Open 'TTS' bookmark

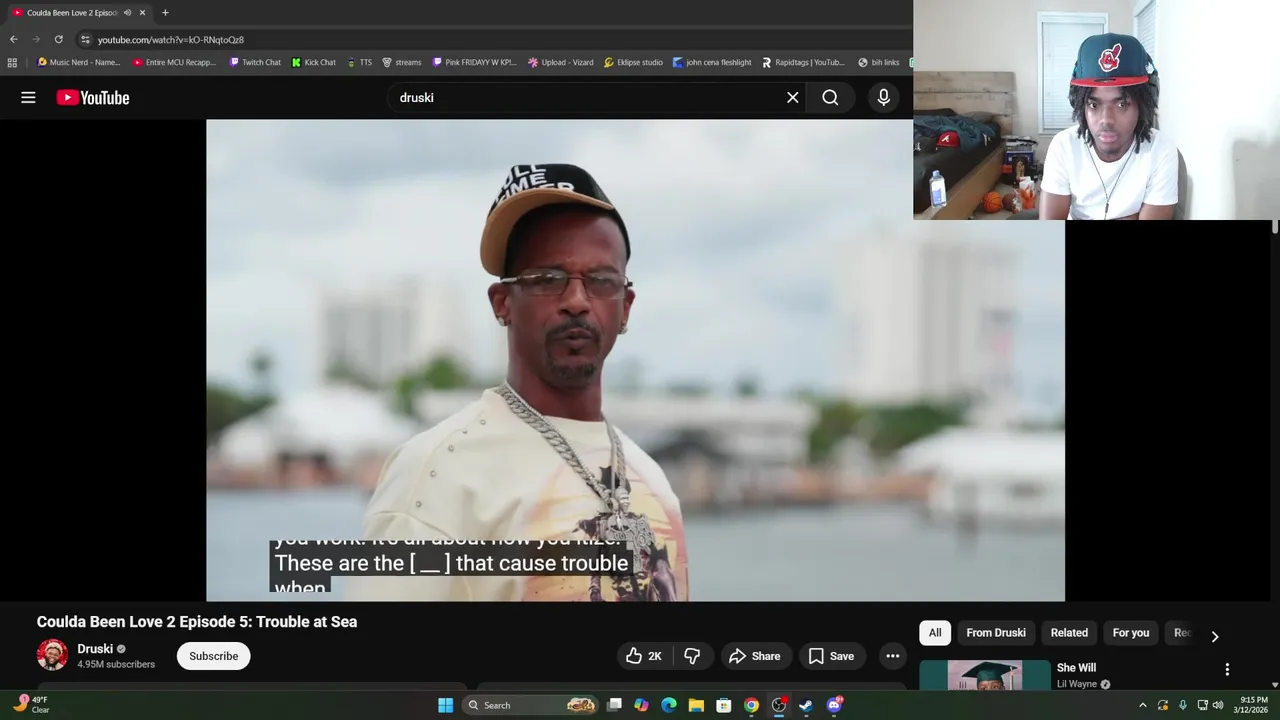click(x=360, y=62)
